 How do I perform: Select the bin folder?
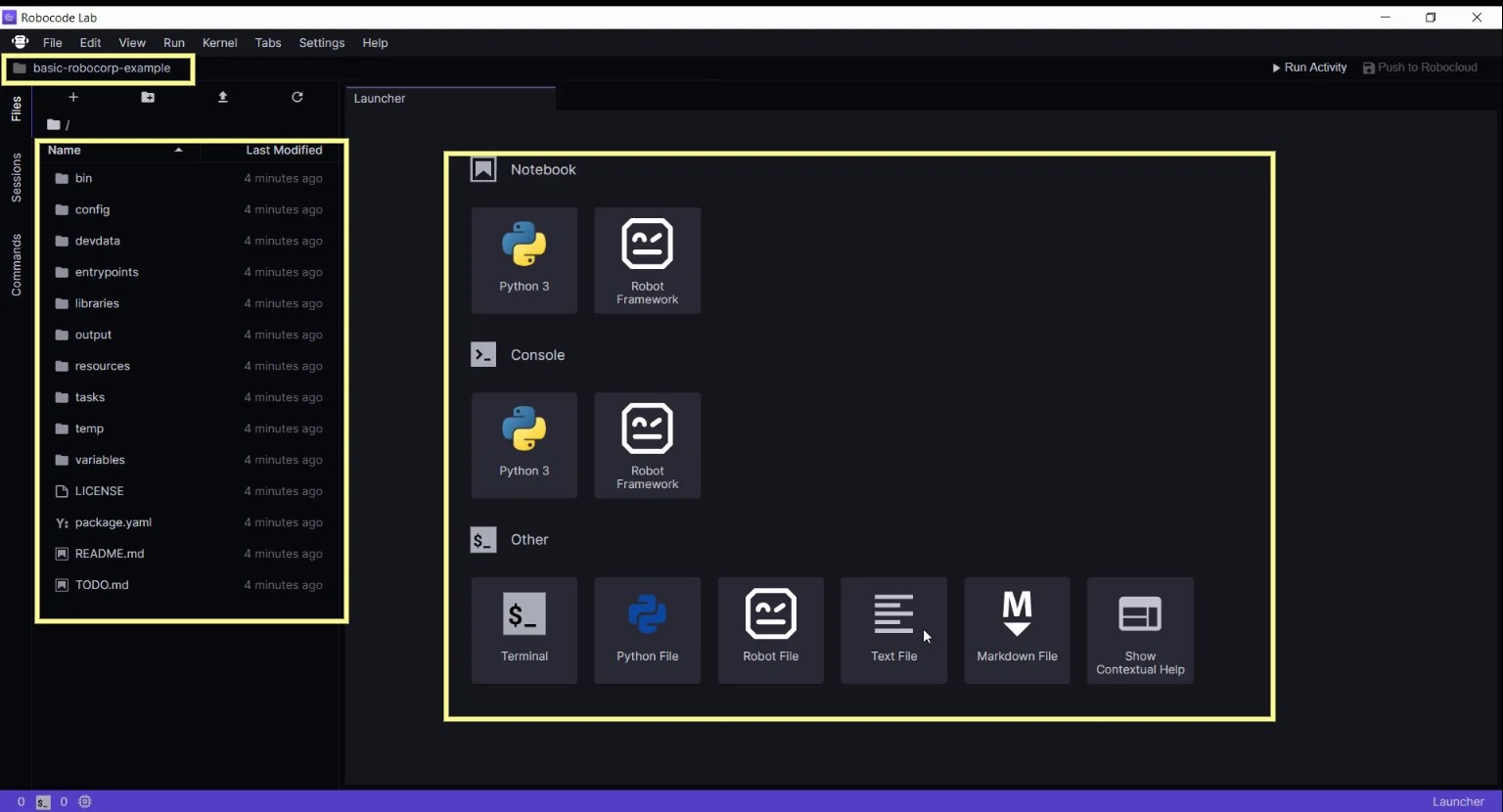click(x=191, y=178)
